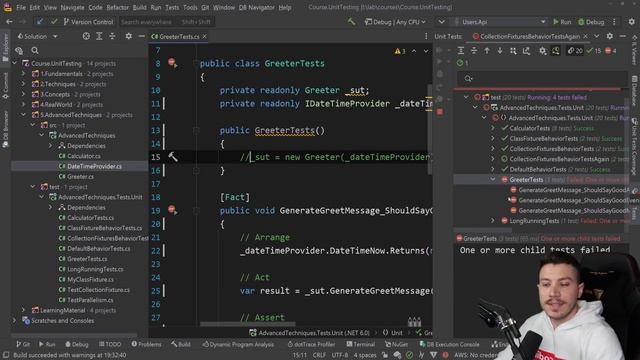Expand 1.Fundamentals folder in solution tree
The image size is (640, 360).
(24, 74)
